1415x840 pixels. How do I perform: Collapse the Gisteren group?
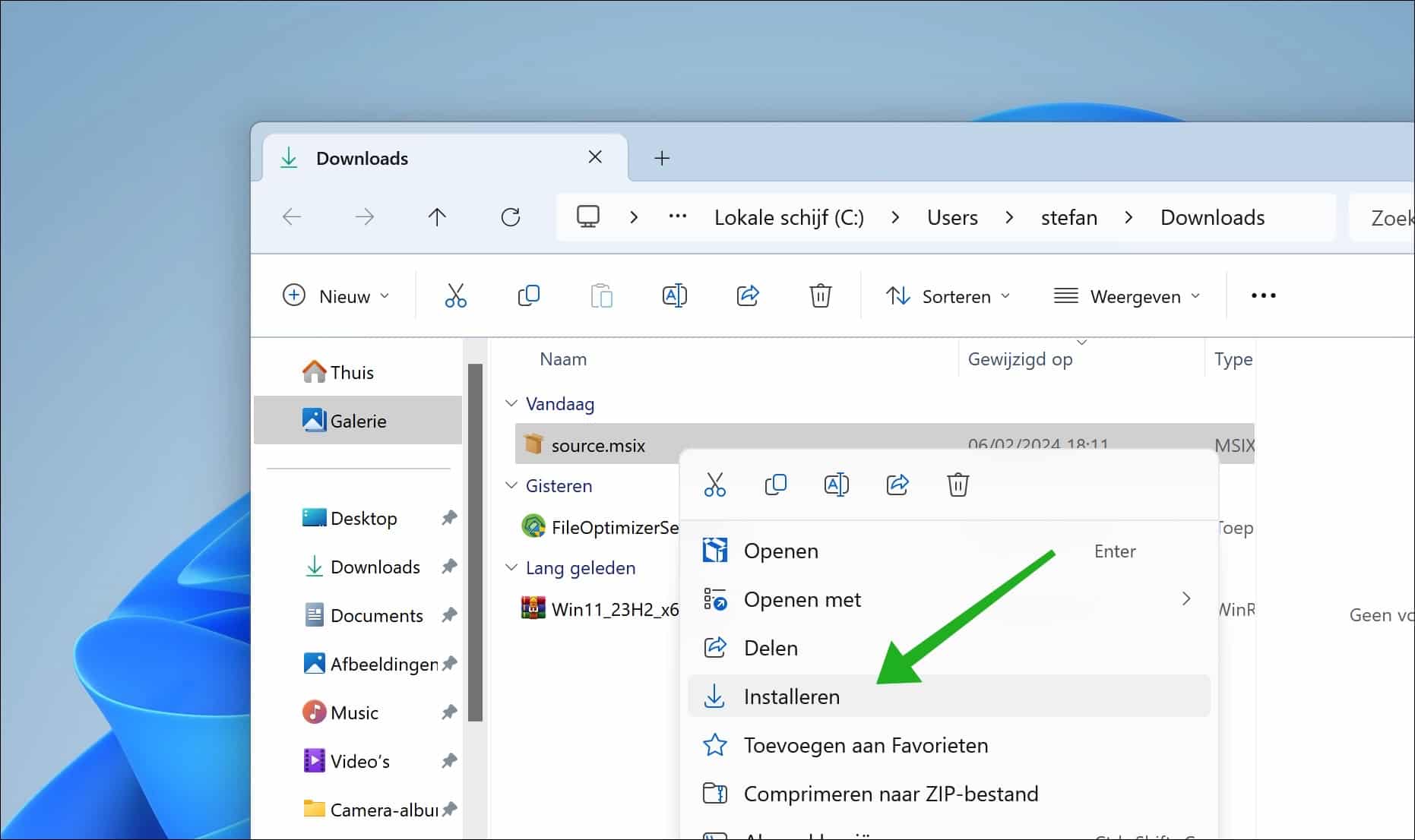(511, 485)
